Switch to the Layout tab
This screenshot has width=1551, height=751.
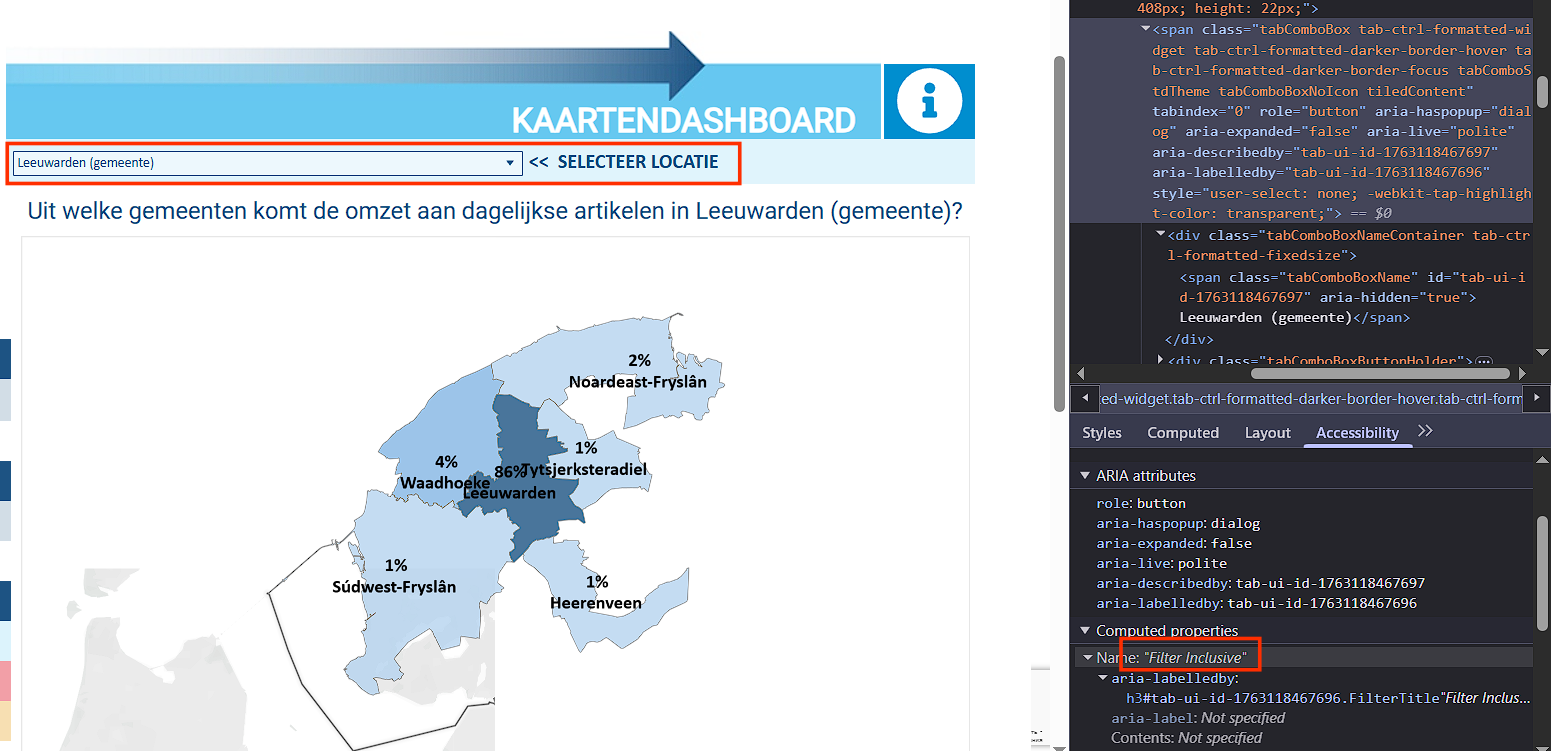pyautogui.click(x=1267, y=433)
